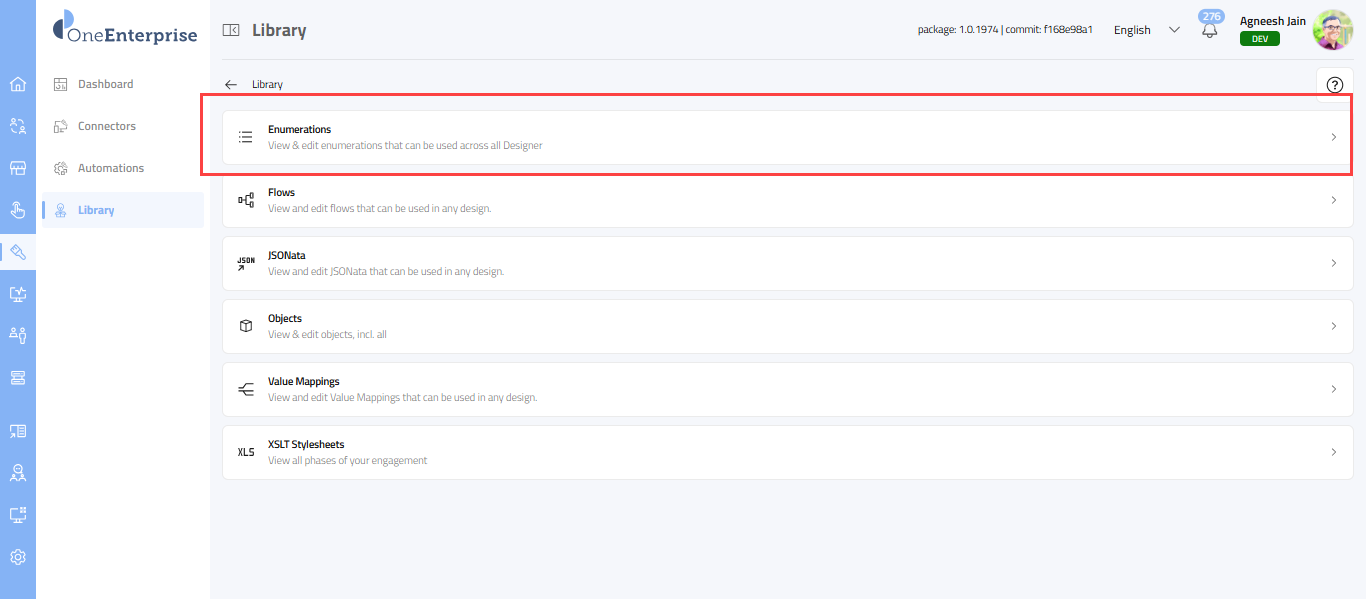The height and width of the screenshot is (599, 1366).
Task: Open the user profile avatar
Action: click(x=1332, y=30)
